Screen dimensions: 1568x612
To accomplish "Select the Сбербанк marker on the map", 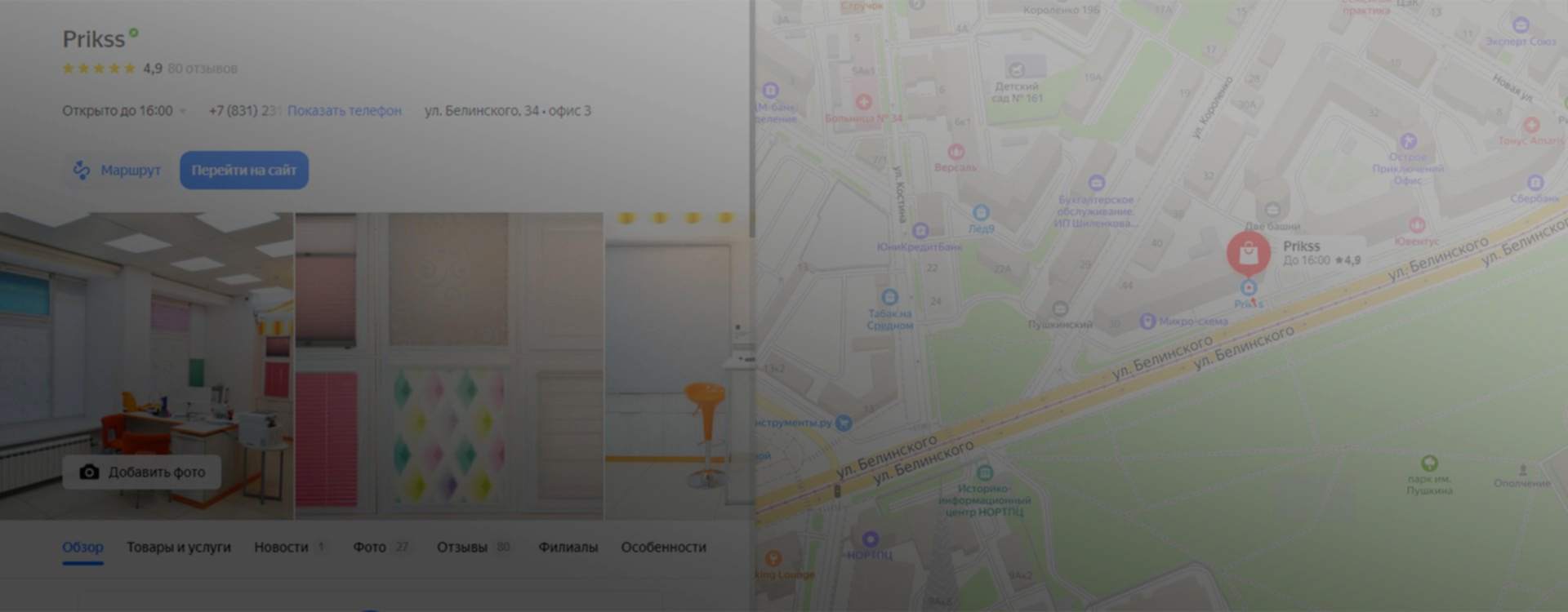I will click(1535, 183).
